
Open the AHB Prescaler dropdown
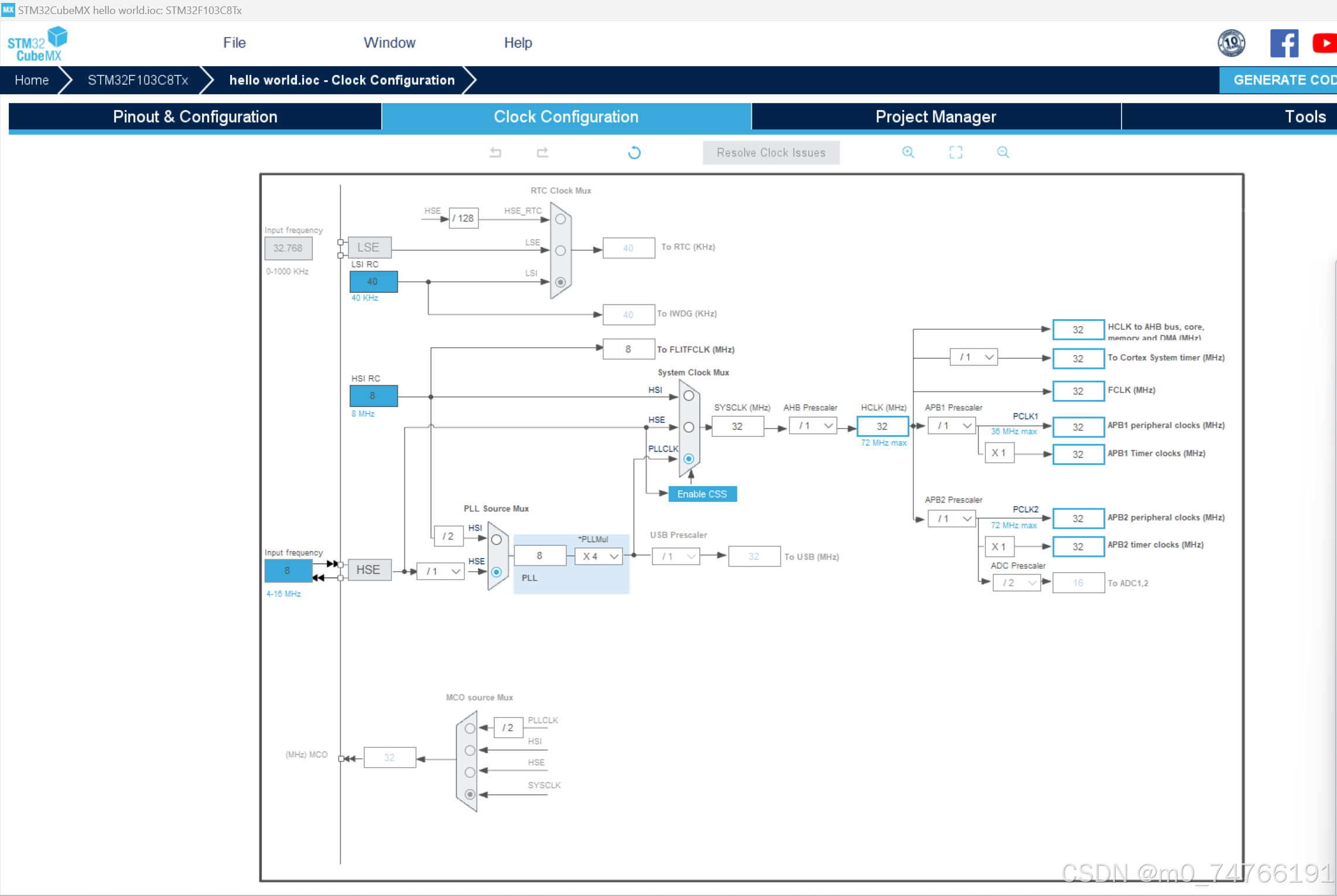tap(813, 426)
